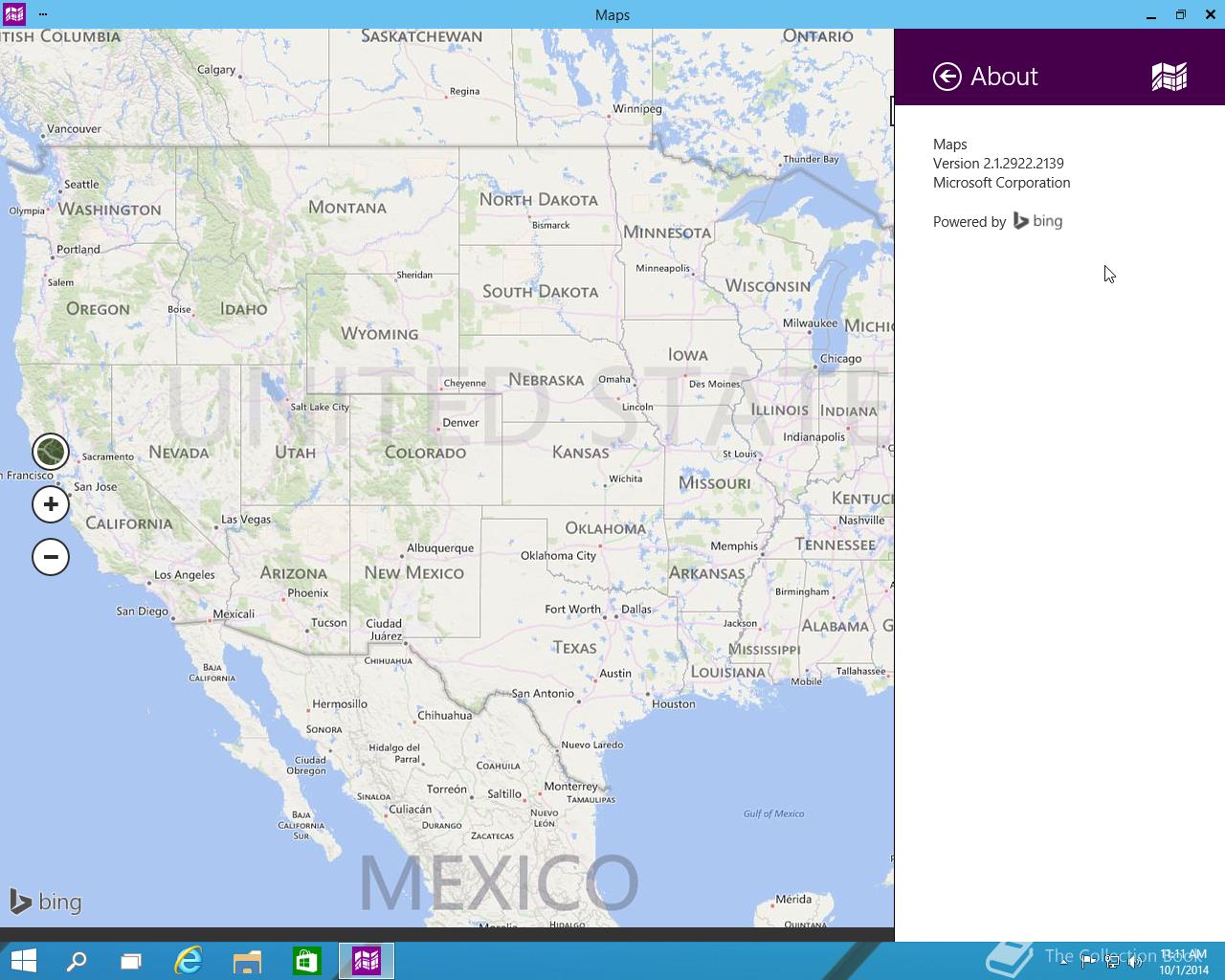Click the Nebraska state label
Image resolution: width=1225 pixels, height=980 pixels.
(546, 380)
